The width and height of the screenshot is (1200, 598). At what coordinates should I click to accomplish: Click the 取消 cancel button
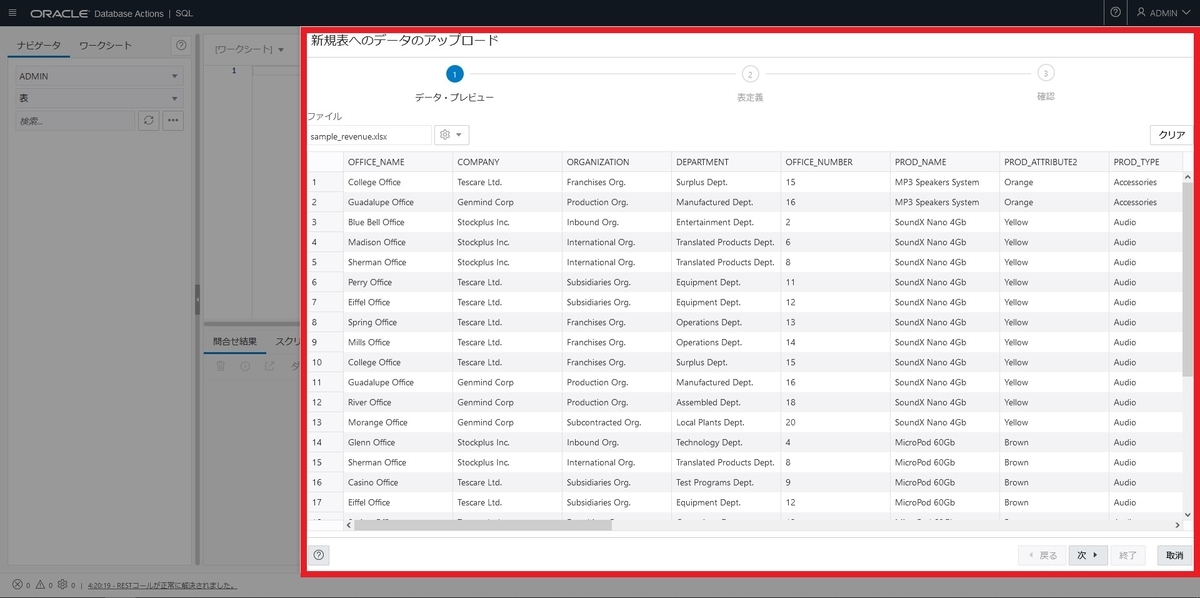point(1174,555)
